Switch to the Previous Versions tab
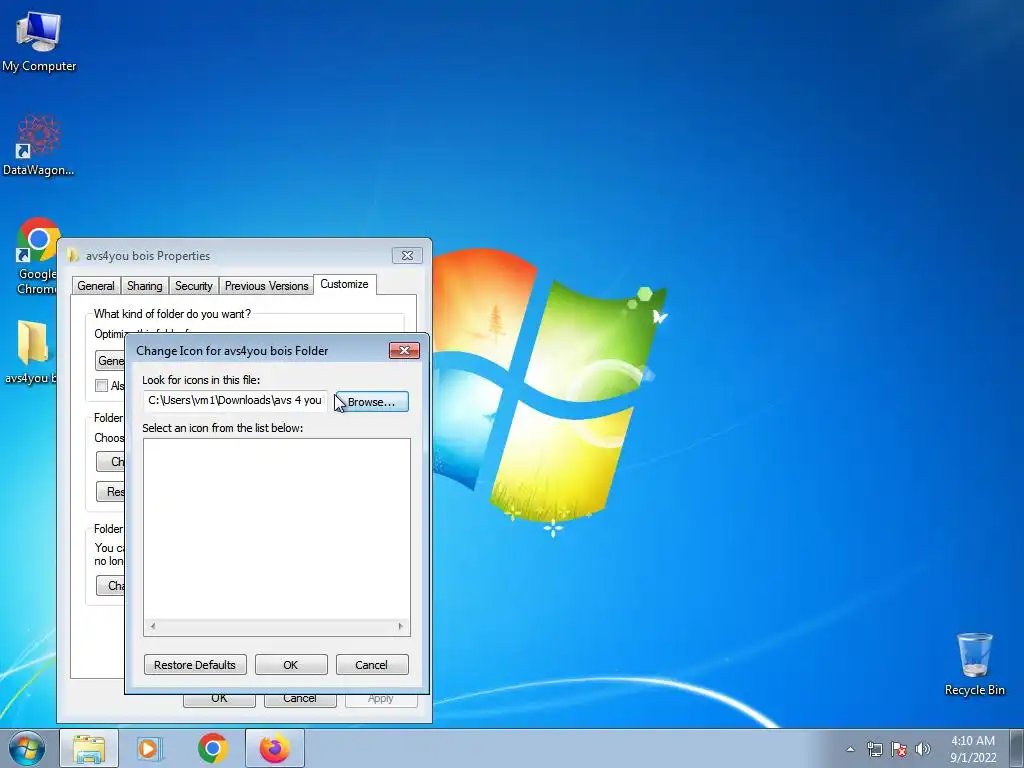Image resolution: width=1024 pixels, height=768 pixels. pos(266,286)
